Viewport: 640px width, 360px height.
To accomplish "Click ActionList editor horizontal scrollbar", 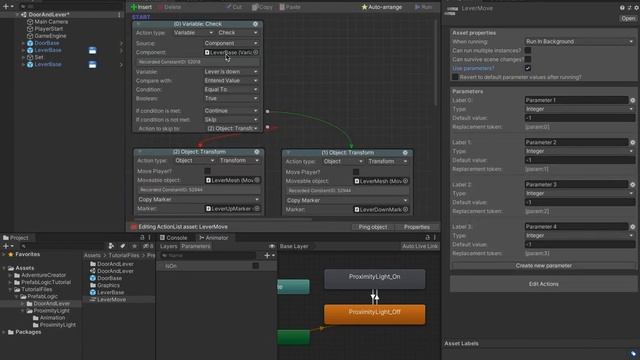I will pyautogui.click(x=223, y=219).
